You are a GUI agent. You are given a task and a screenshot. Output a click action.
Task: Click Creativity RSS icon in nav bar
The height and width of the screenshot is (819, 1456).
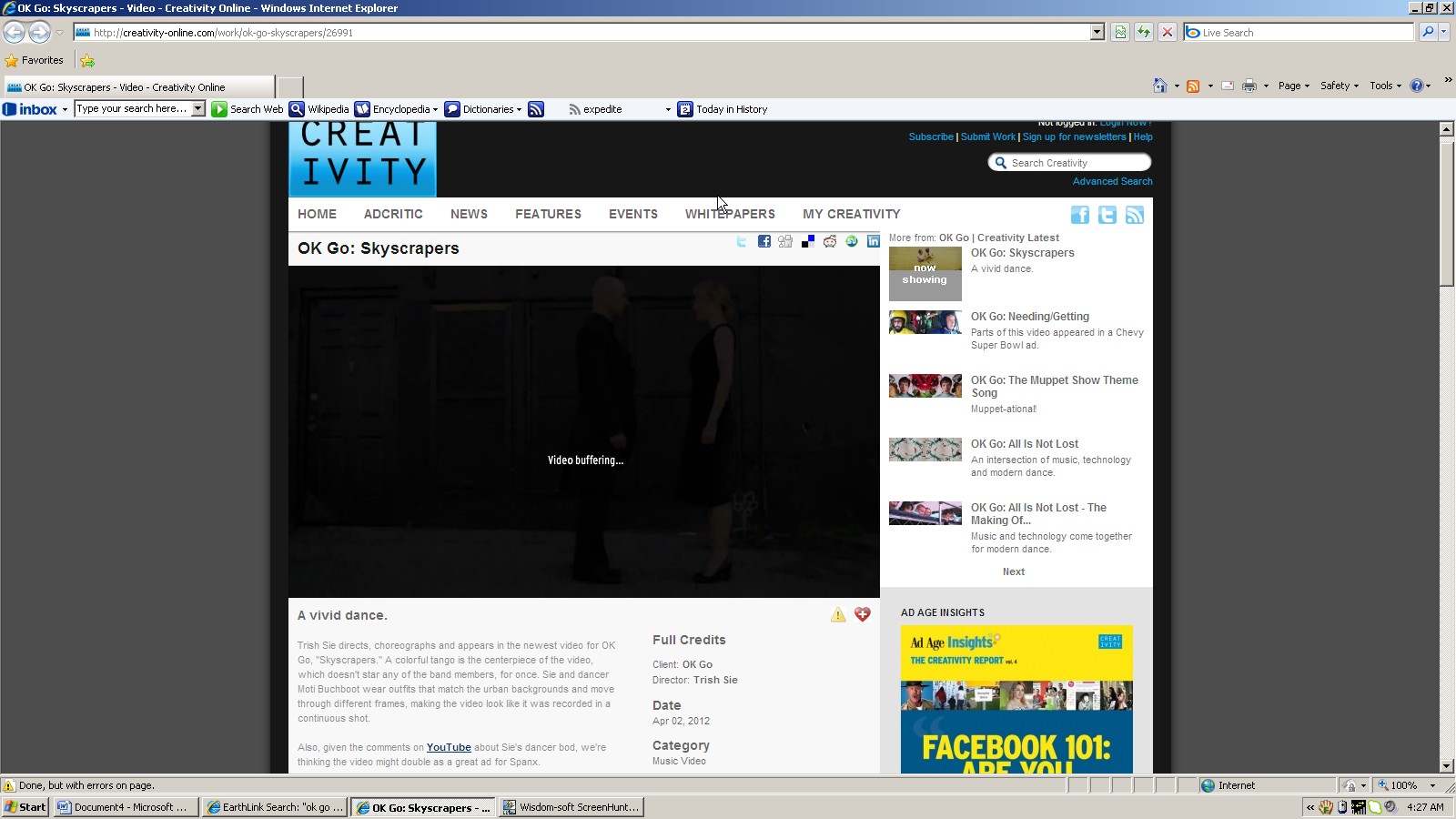click(x=1135, y=215)
